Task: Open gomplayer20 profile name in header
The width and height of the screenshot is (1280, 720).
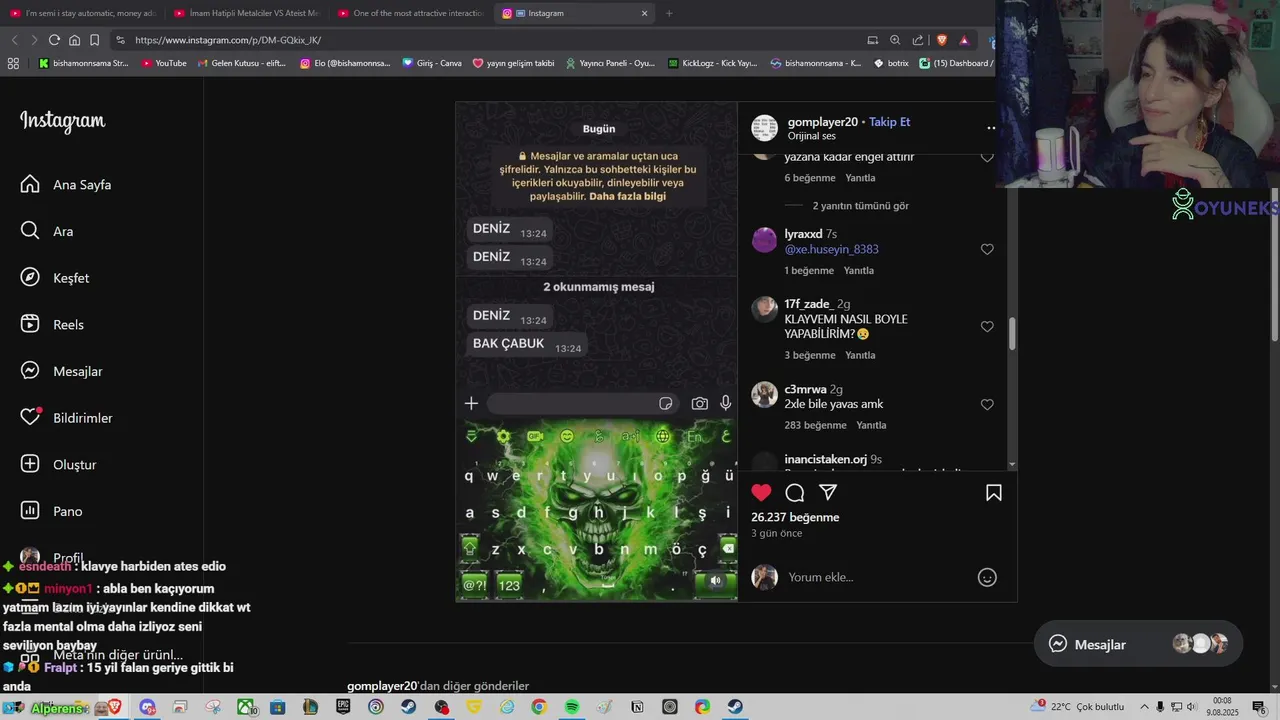Action: click(823, 122)
